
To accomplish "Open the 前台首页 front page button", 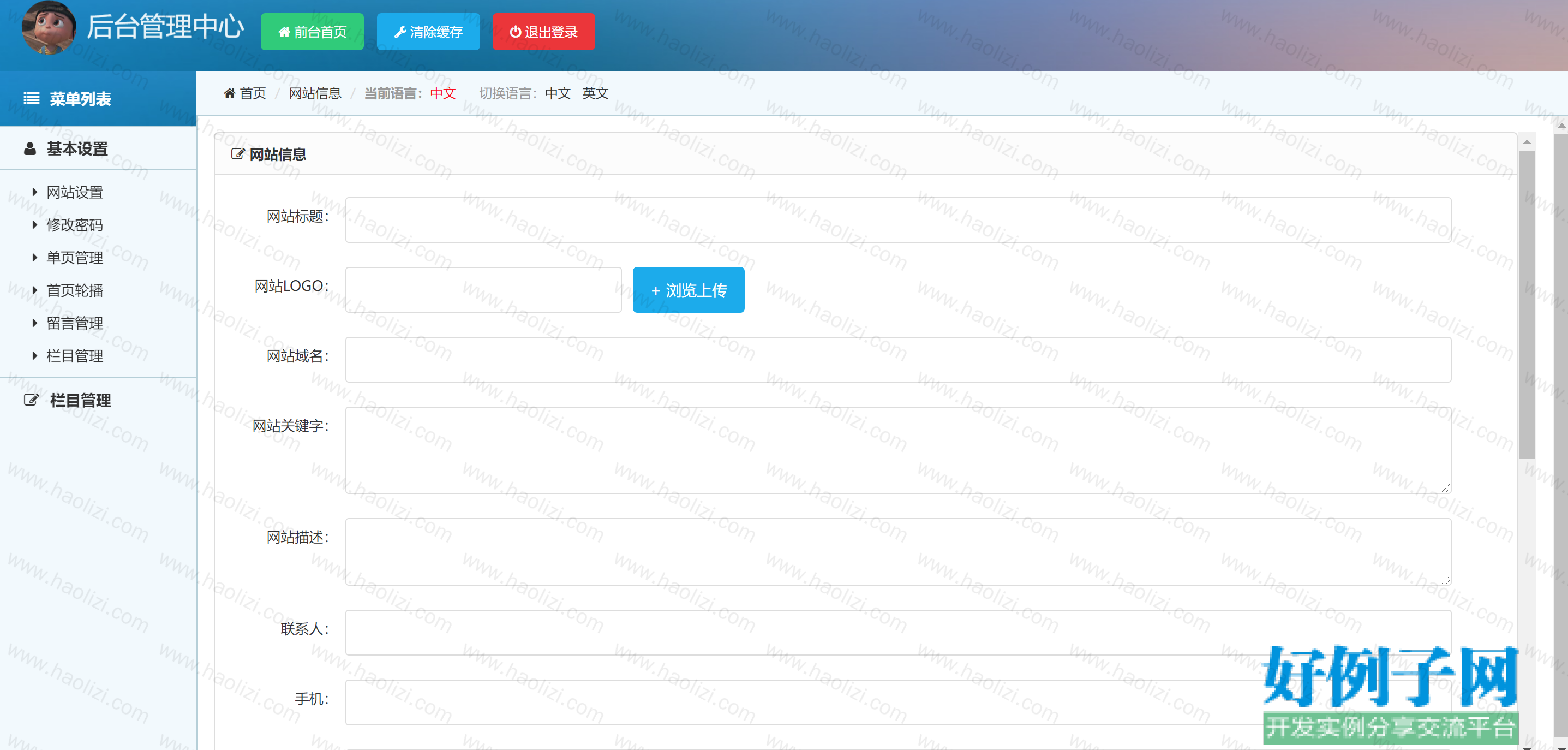I will [x=312, y=32].
